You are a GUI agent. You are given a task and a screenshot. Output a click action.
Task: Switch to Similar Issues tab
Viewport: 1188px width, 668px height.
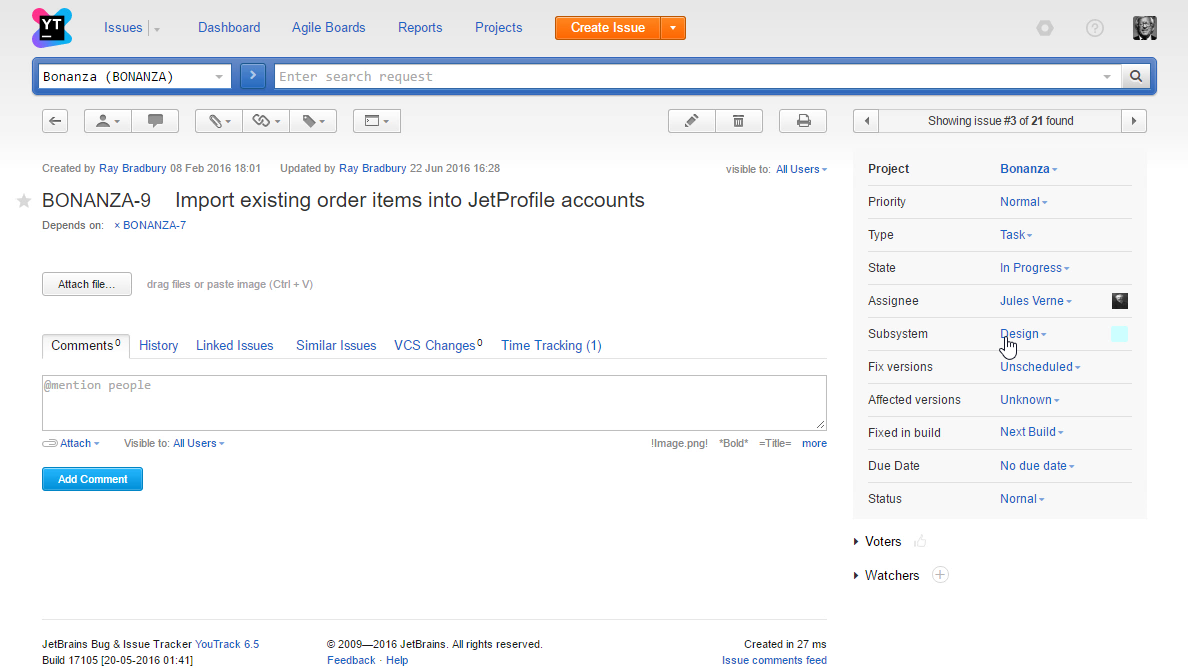336,346
